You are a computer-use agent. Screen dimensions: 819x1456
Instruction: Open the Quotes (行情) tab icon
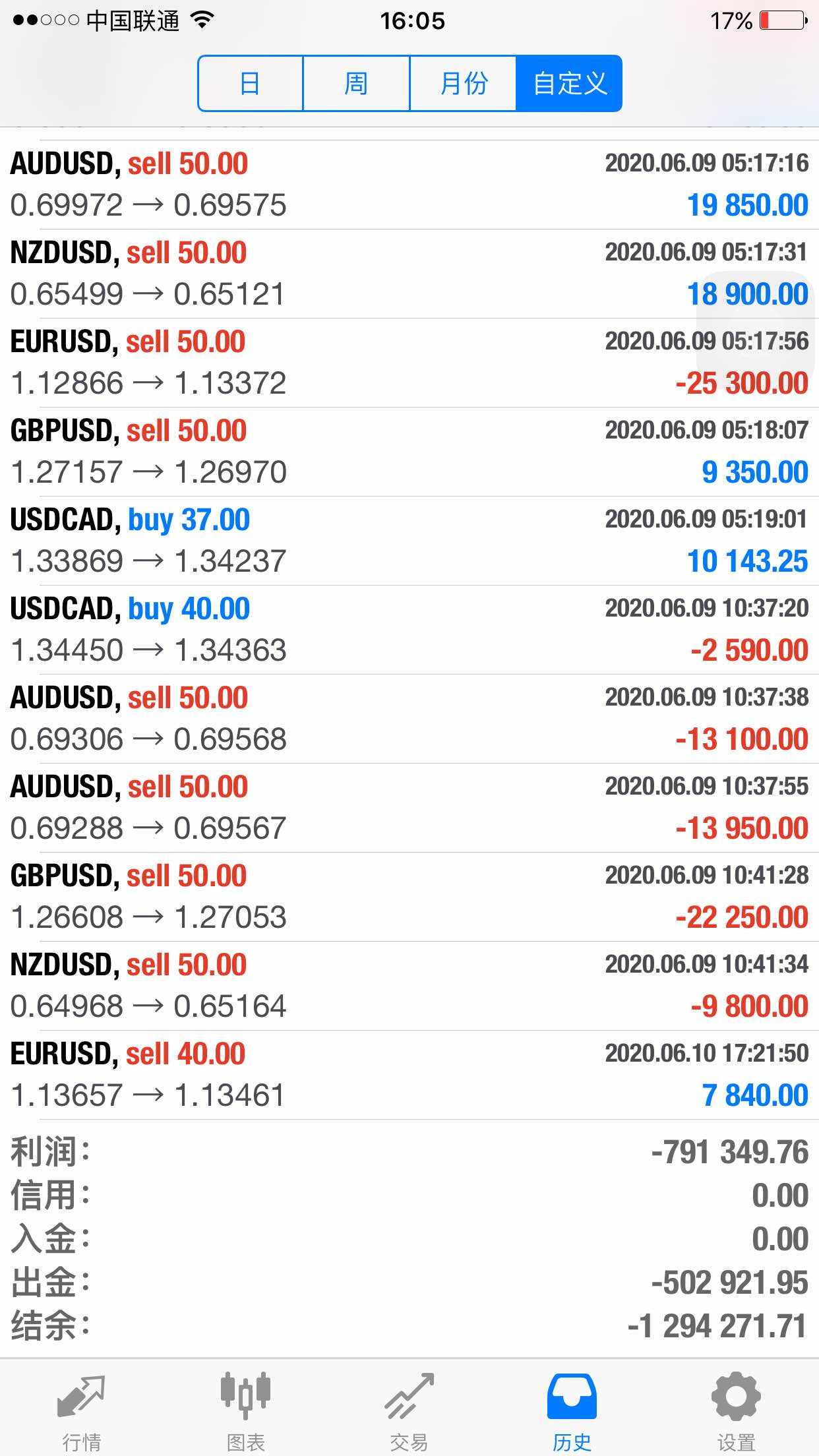pos(82,1397)
